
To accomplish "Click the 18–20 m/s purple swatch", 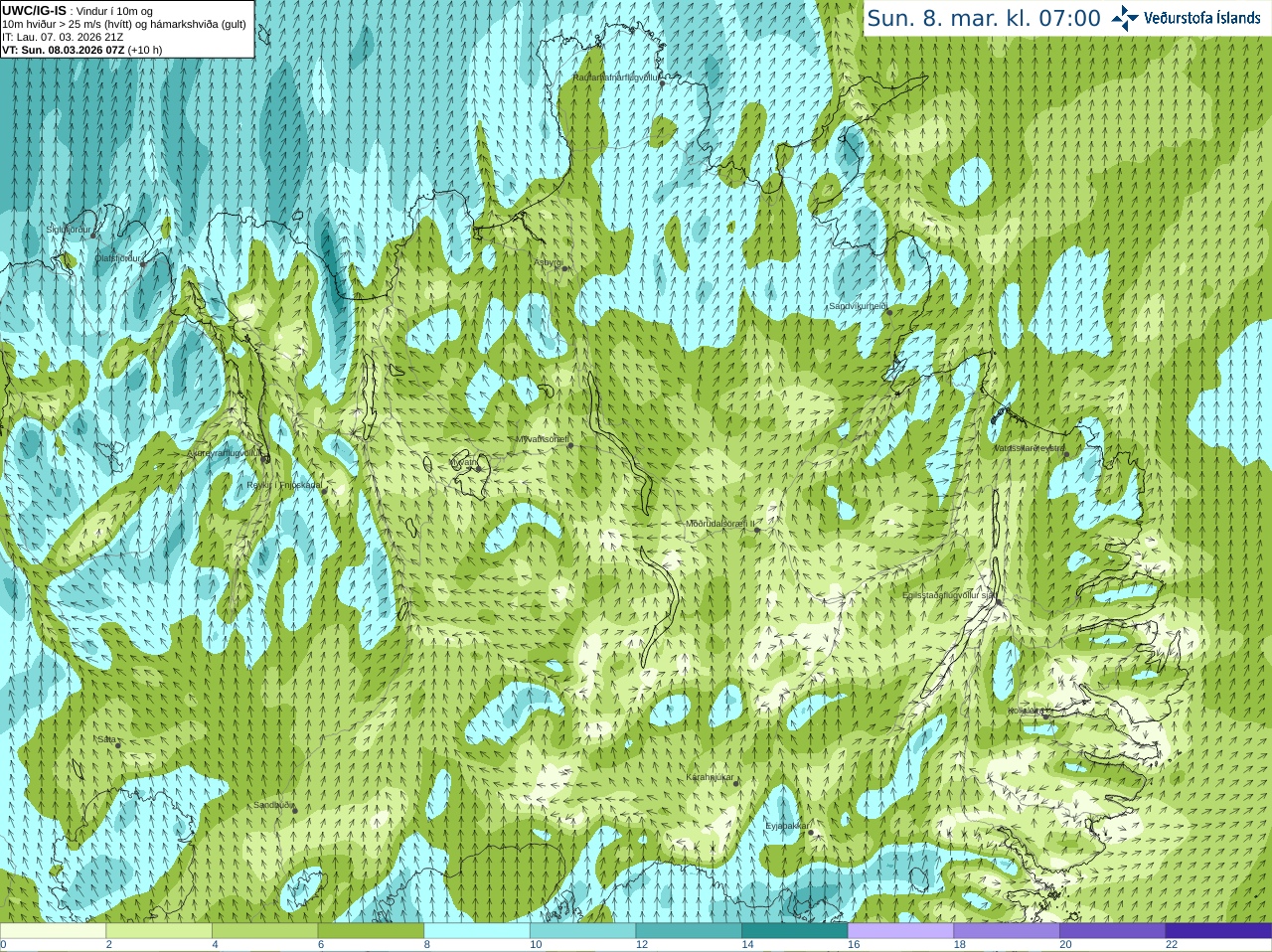I will [x=1007, y=931].
